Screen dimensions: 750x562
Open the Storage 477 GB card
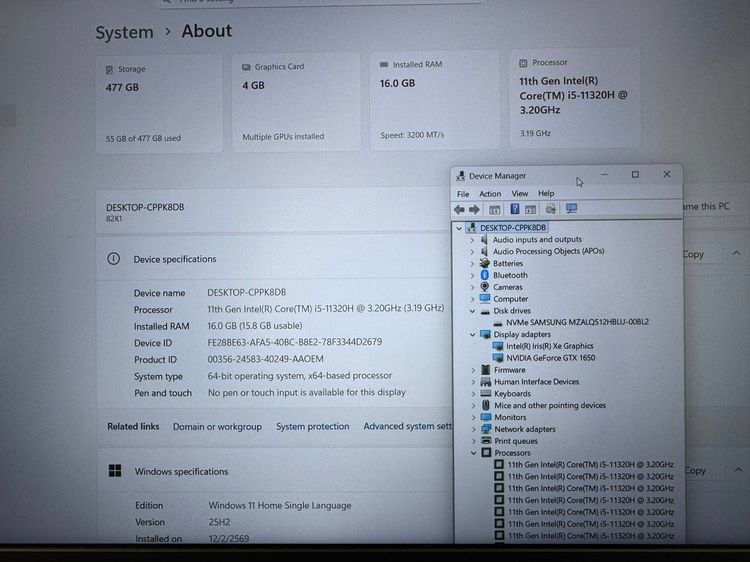click(159, 104)
